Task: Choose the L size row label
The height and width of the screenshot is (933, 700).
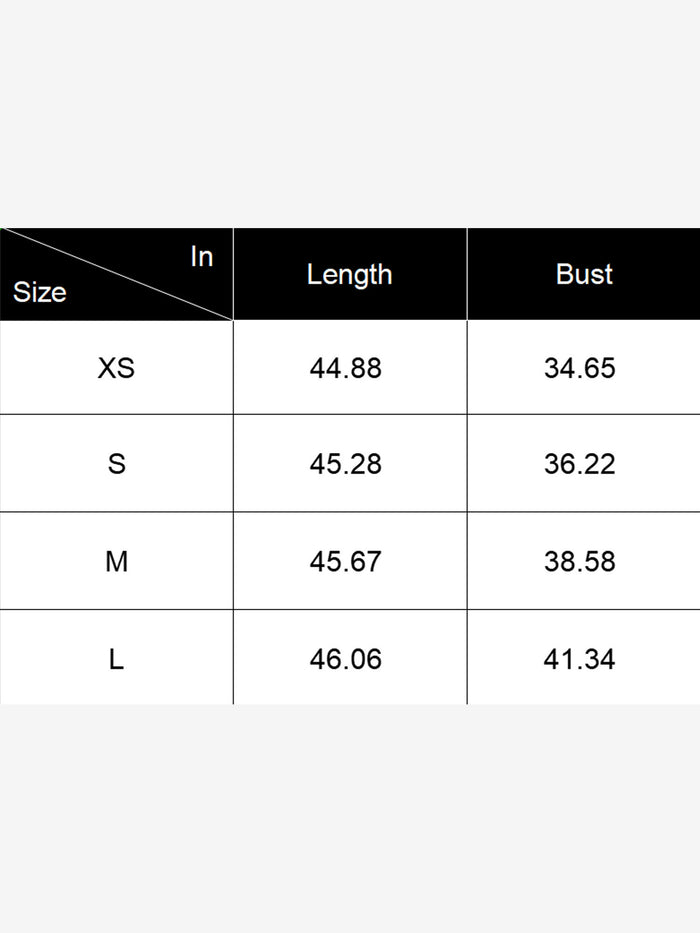Action: [116, 660]
